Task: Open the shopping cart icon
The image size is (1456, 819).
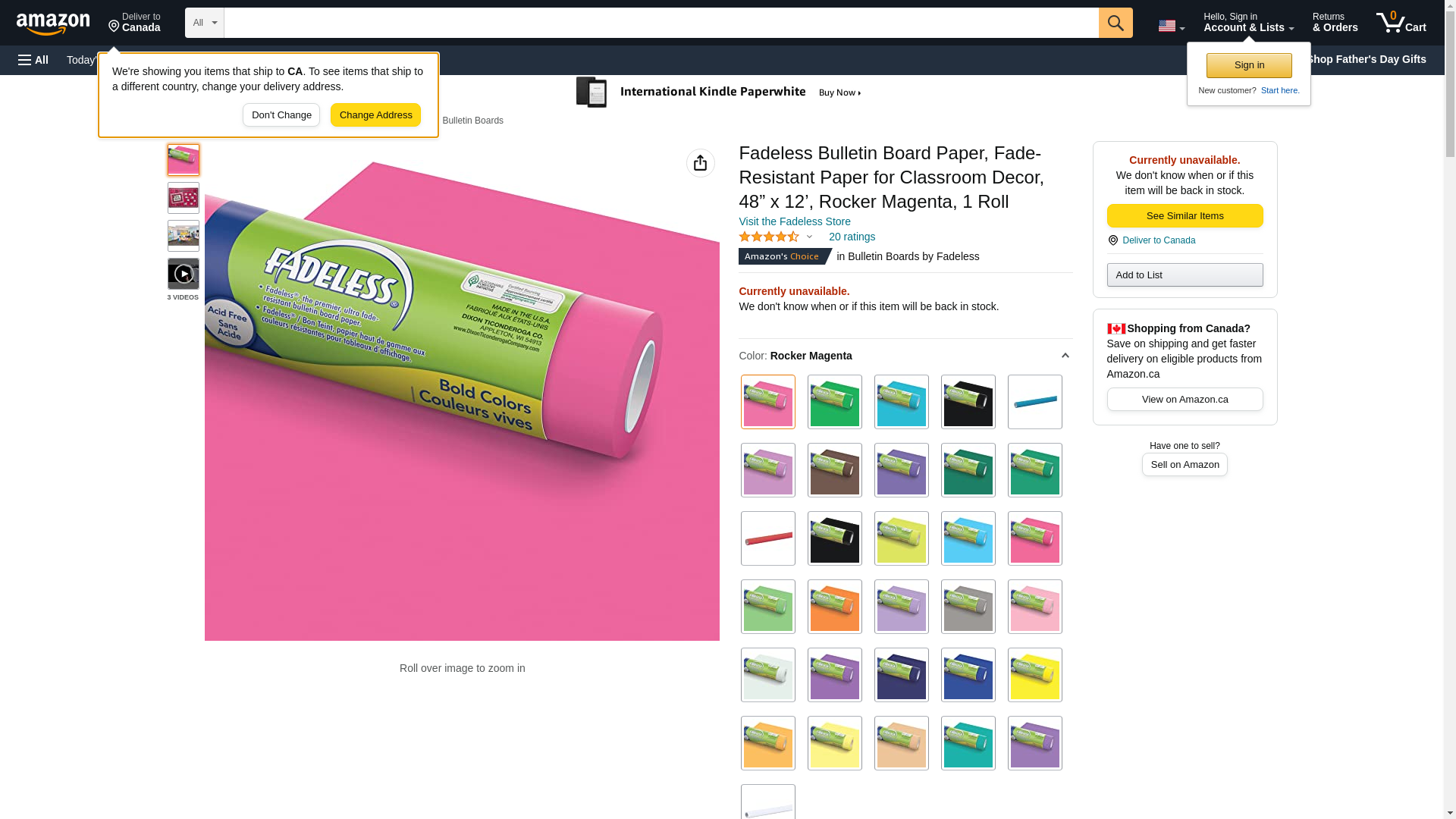Action: (1401, 23)
